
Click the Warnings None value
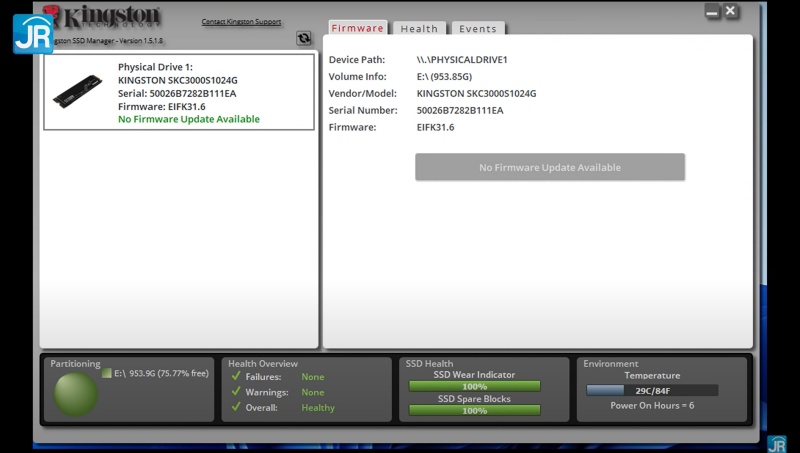[x=313, y=392]
